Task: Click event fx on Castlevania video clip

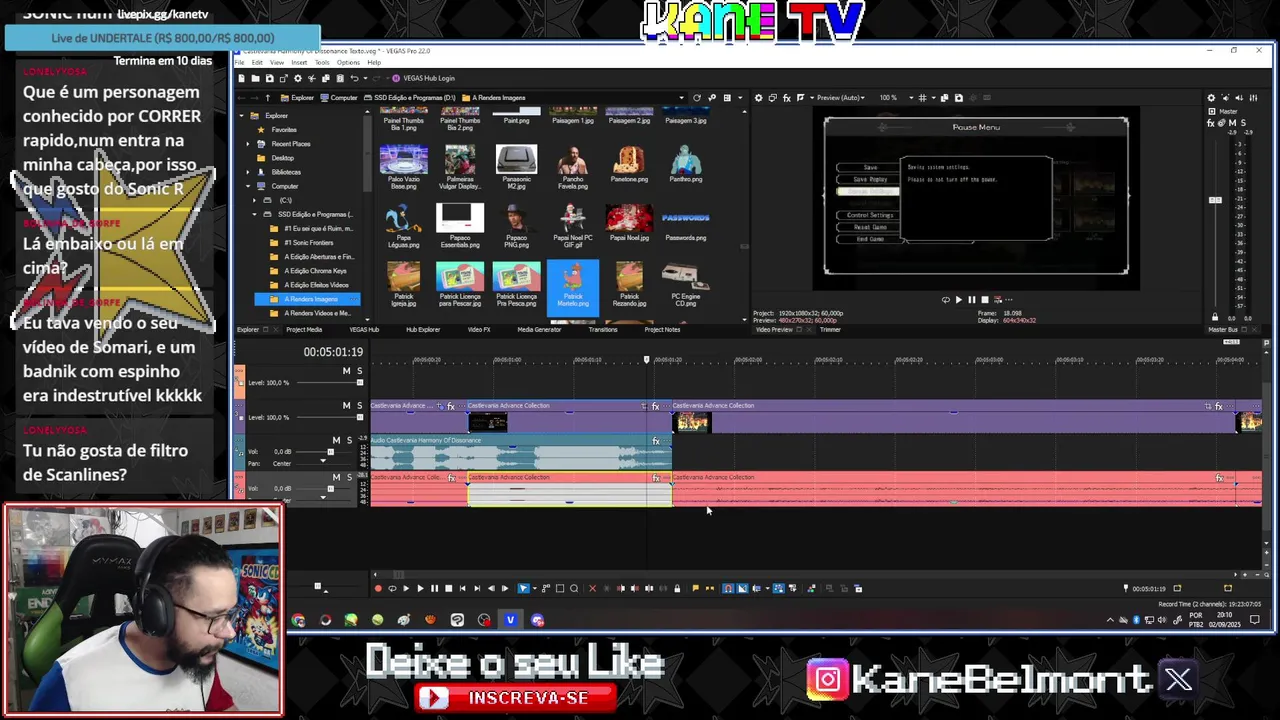Action: pos(655,406)
